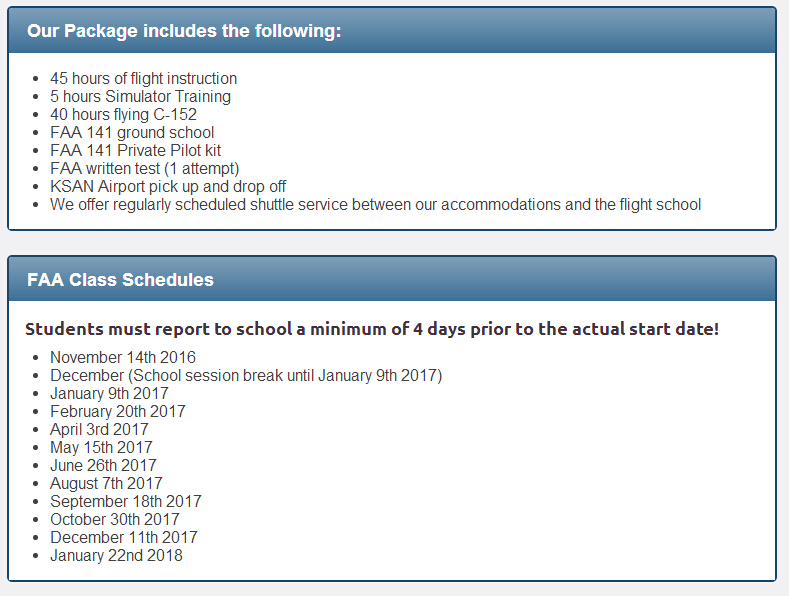
Task: Click 'FAA 141 ground school' entry
Action: [132, 132]
